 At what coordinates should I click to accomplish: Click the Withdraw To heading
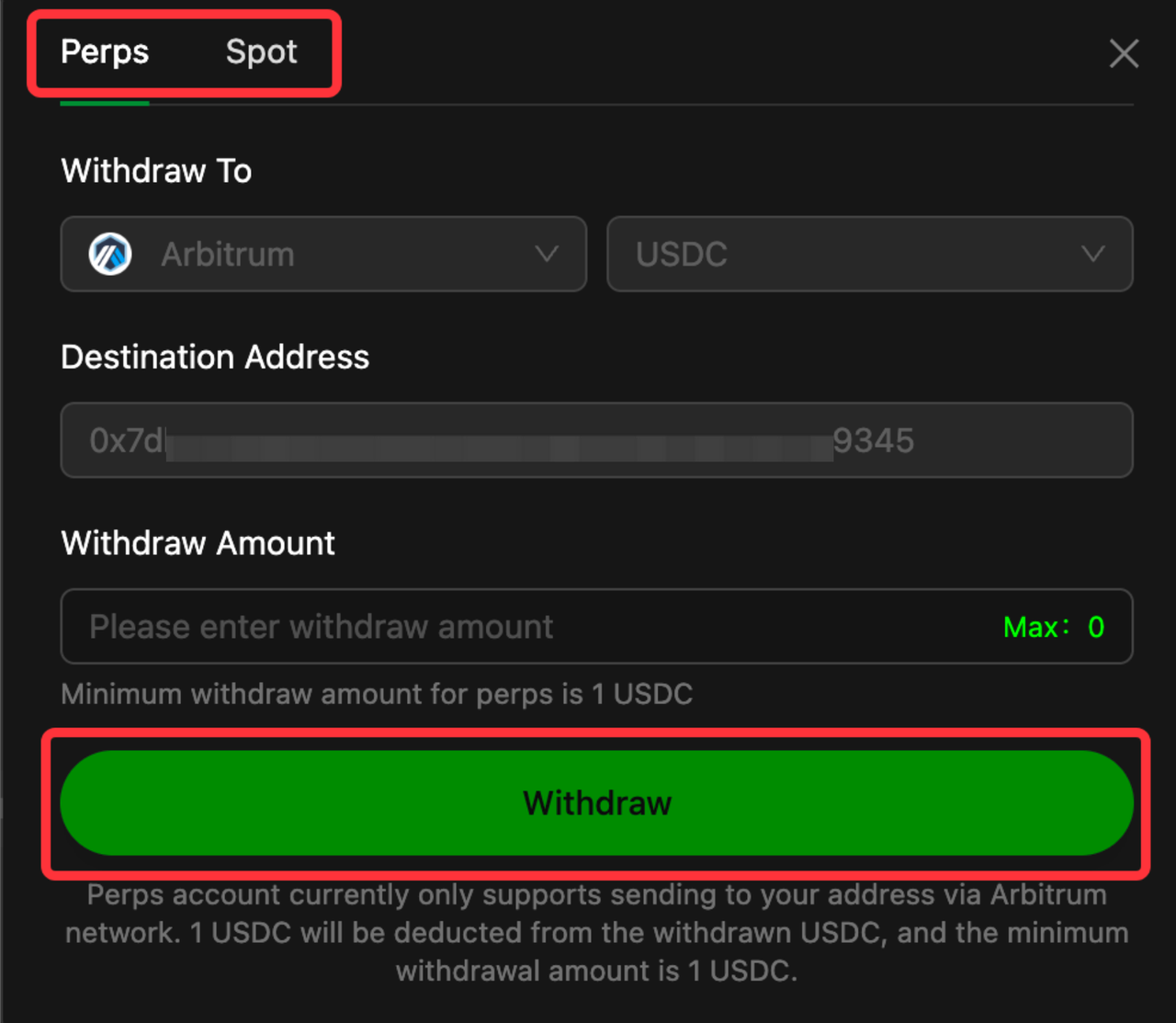(x=156, y=171)
